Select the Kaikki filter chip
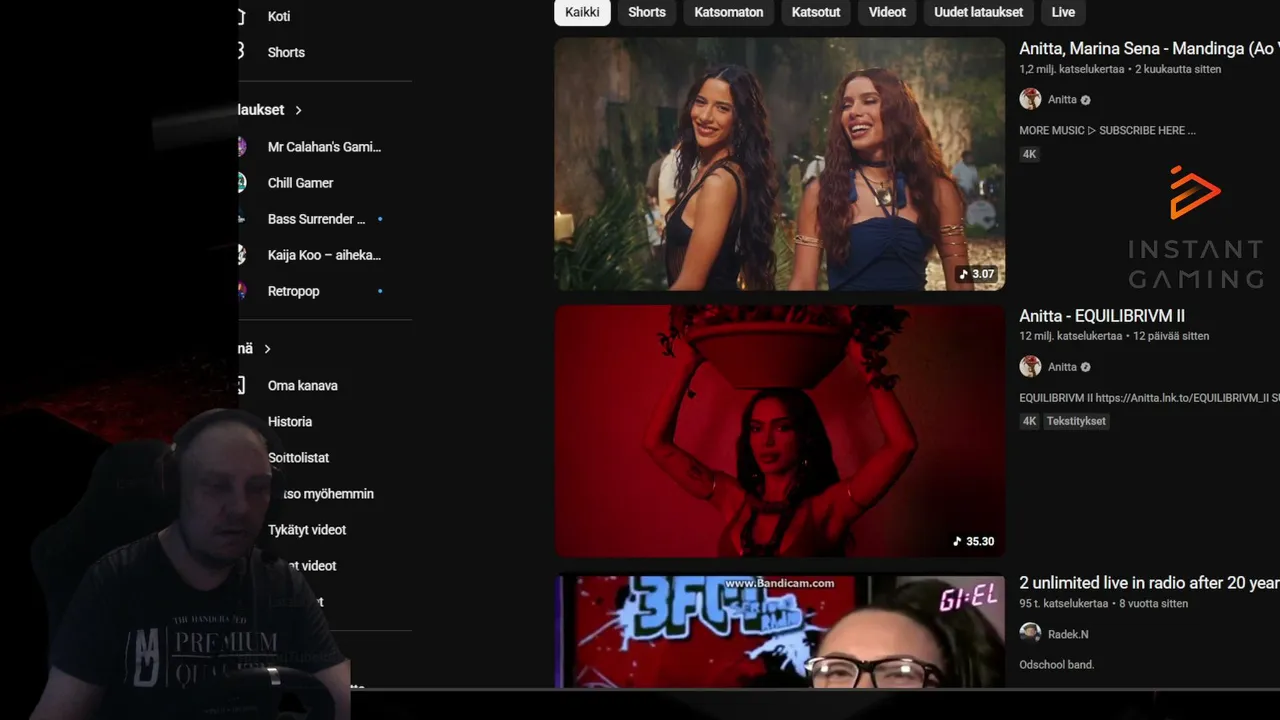1280x720 pixels. click(x=582, y=12)
